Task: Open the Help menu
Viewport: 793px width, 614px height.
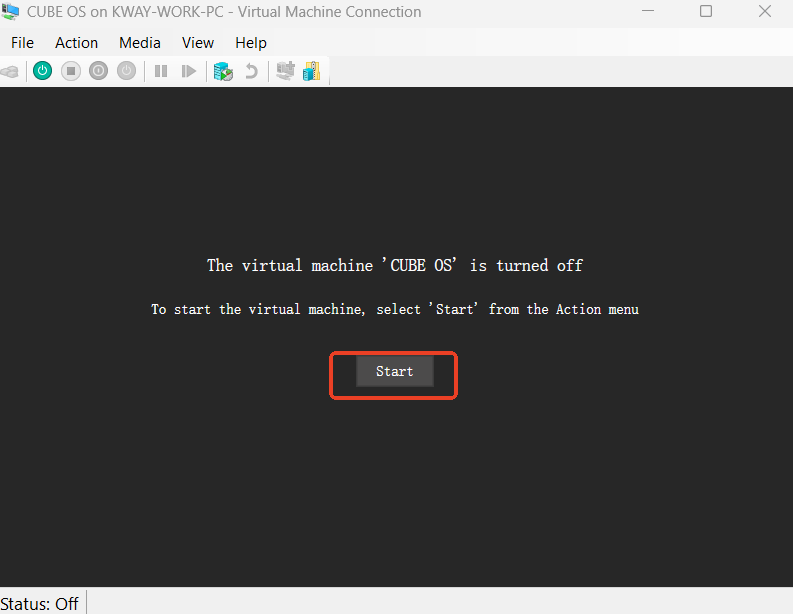Action: 251,42
